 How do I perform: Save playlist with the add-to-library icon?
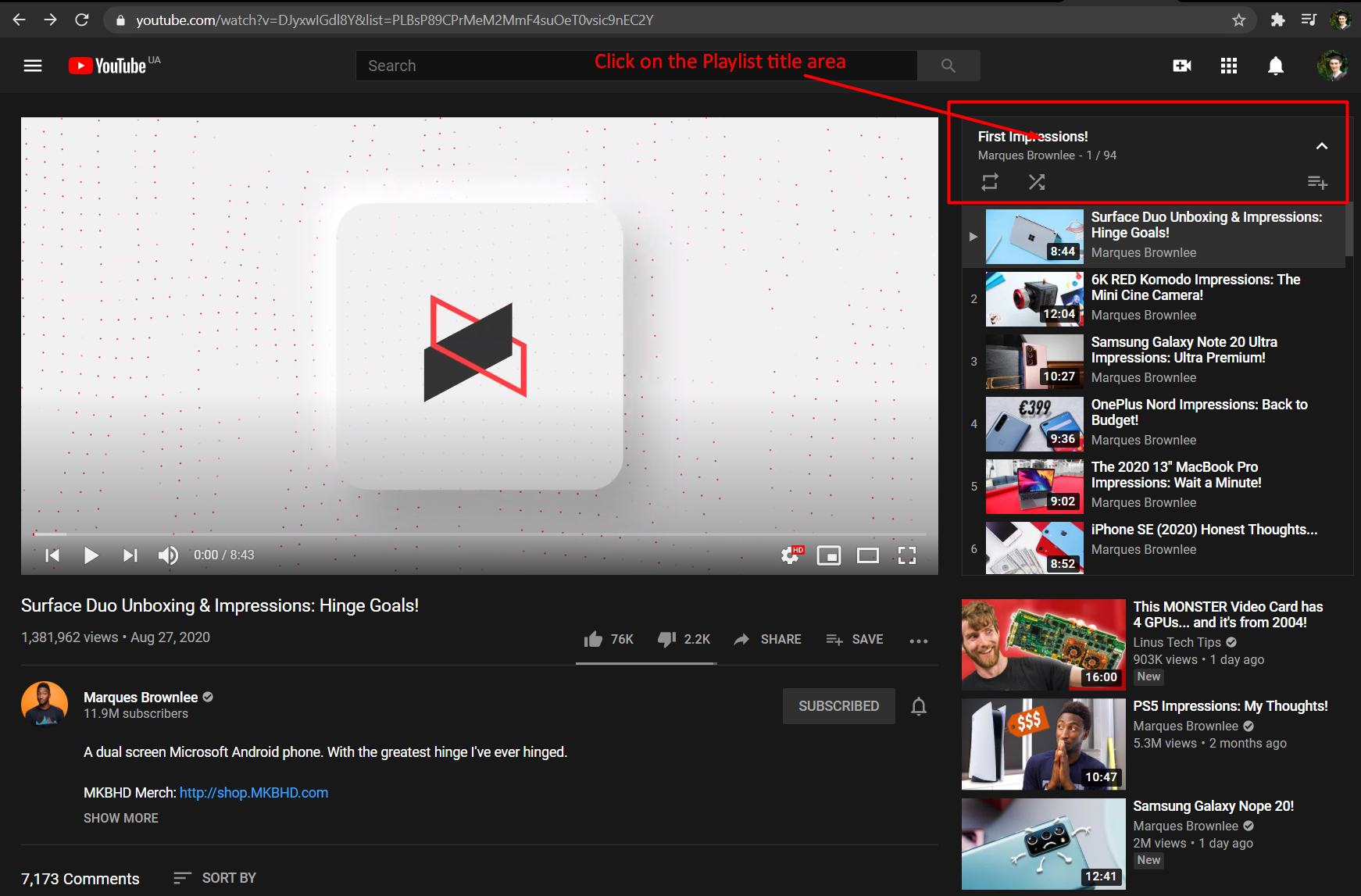1318,182
